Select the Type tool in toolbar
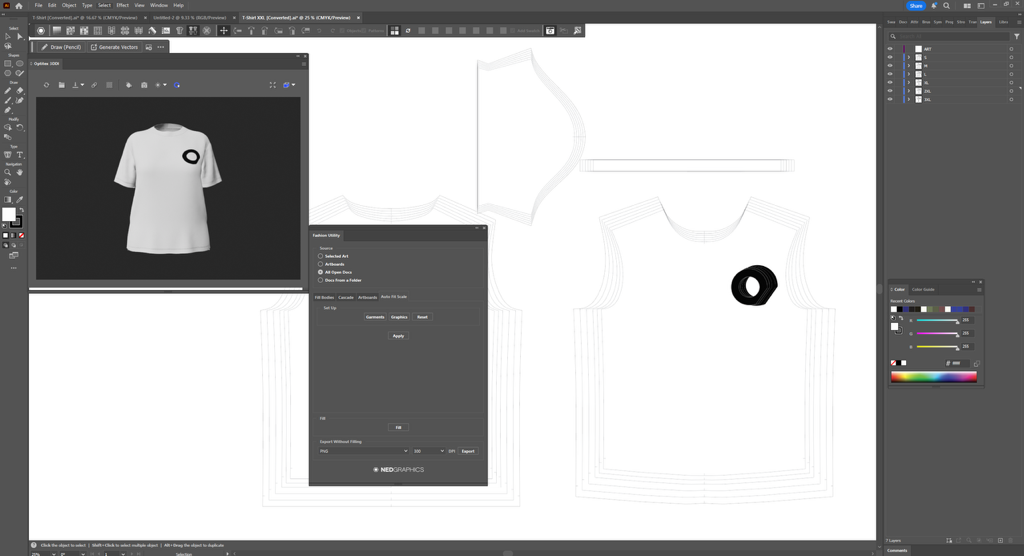The image size is (1024, 556). 20,155
